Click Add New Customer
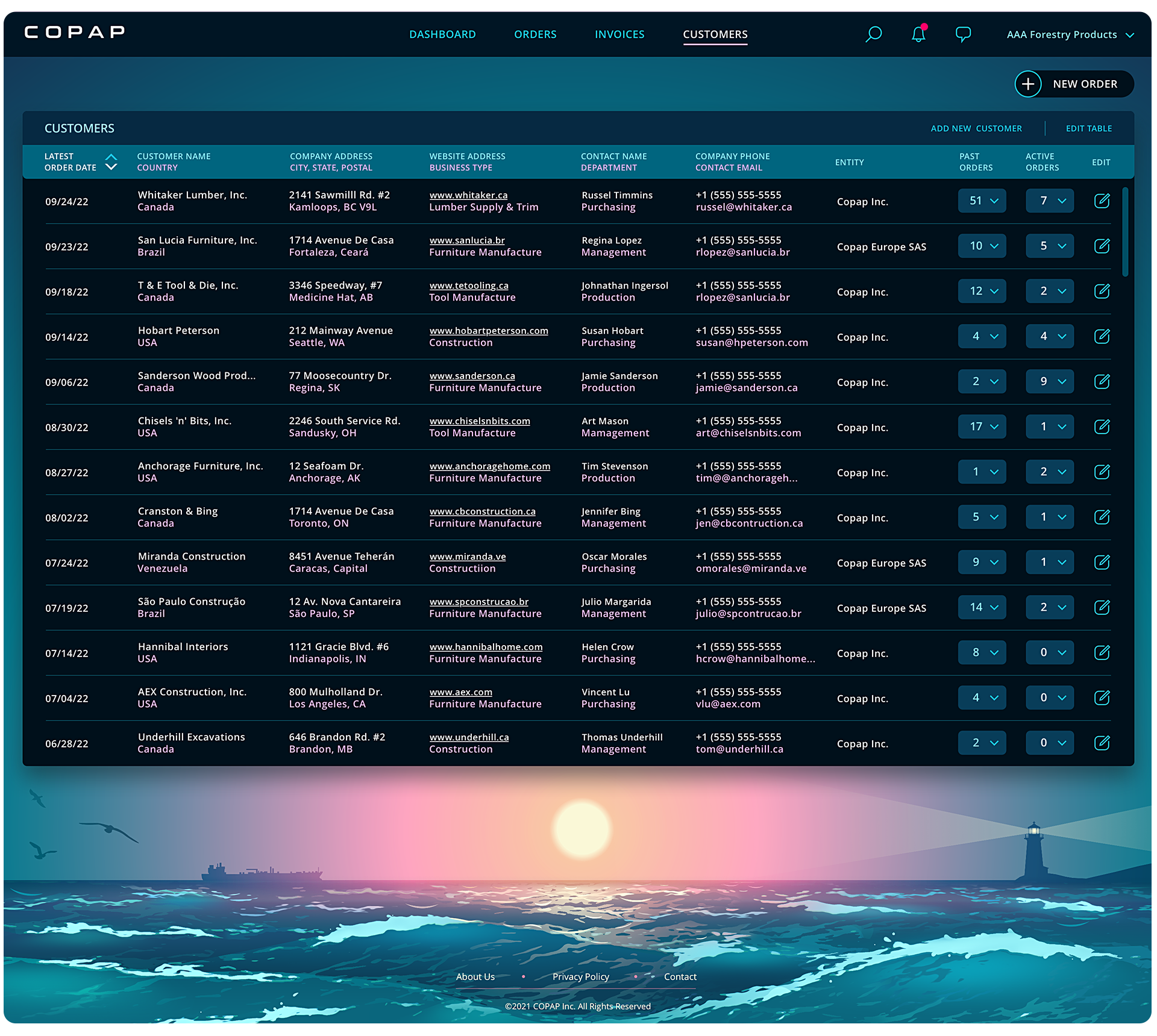The width and height of the screenshot is (1157, 1036). [976, 128]
